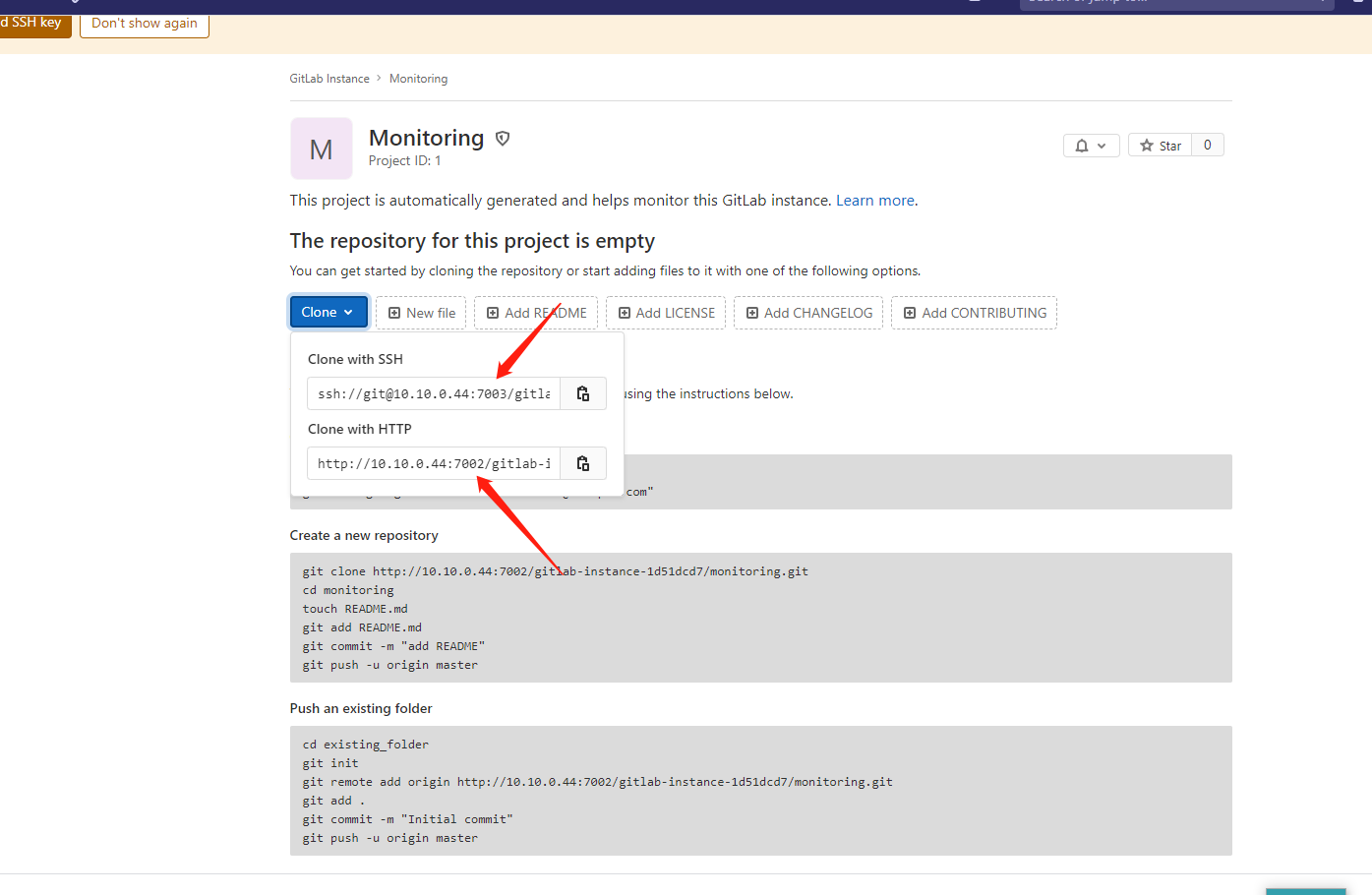Select the HTTP clone URL field

(434, 463)
